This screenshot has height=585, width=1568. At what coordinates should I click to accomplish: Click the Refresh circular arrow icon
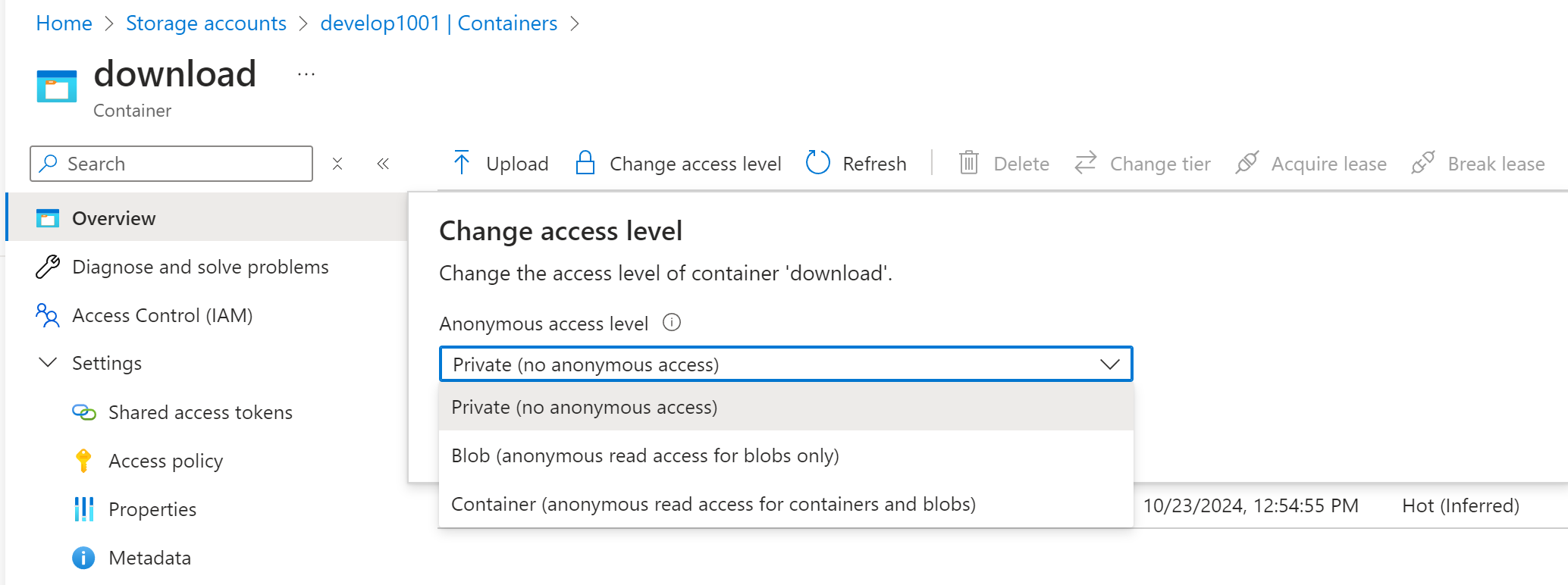817,163
